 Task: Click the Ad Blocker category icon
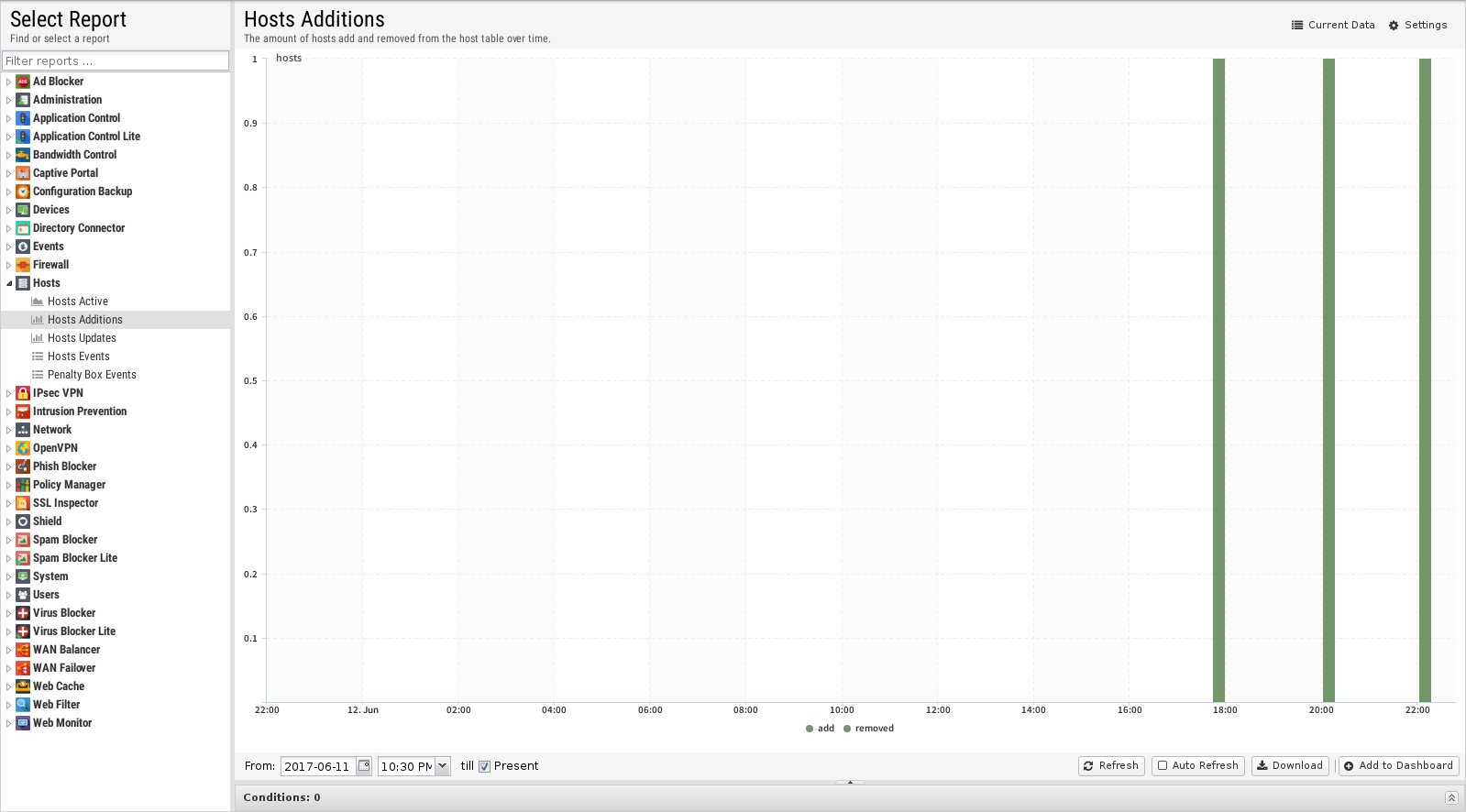pyautogui.click(x=23, y=82)
